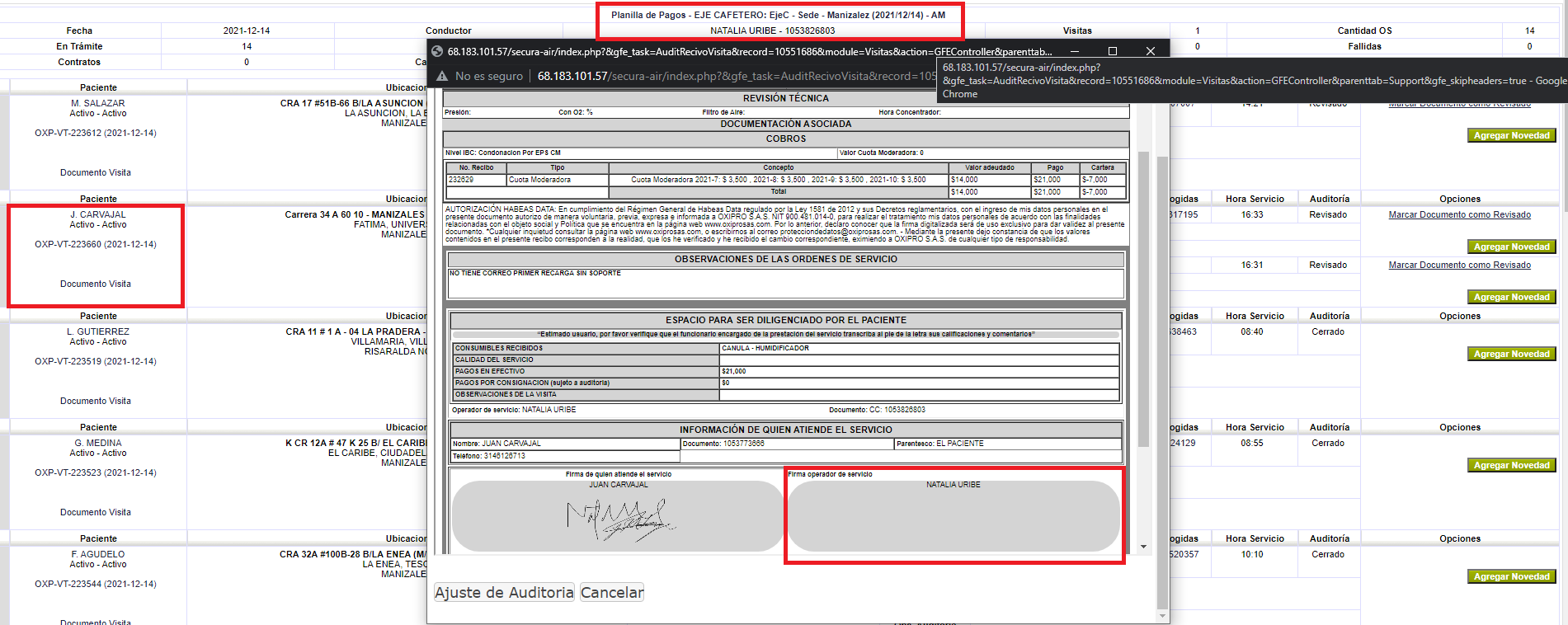Viewport: 1568px width, 625px height.
Task: Open Documento Visita for L. GUTIERREZ
Action: [96, 401]
